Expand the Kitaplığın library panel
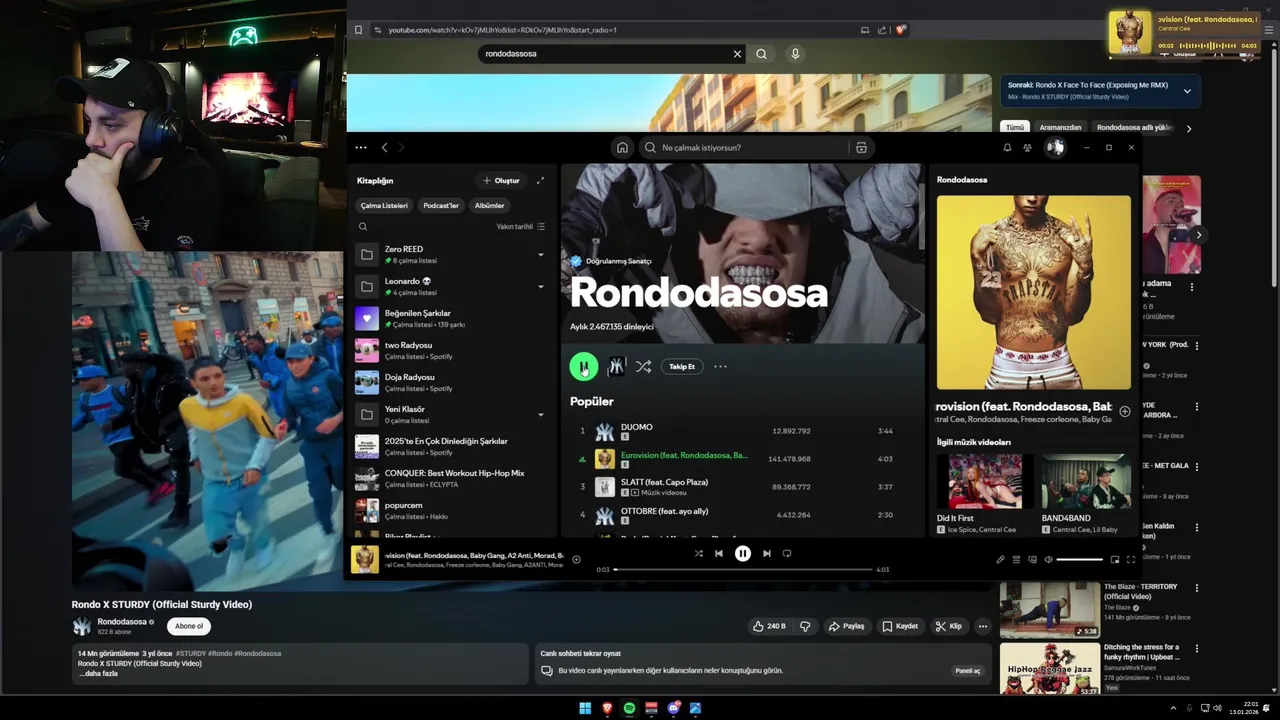 [x=540, y=181]
